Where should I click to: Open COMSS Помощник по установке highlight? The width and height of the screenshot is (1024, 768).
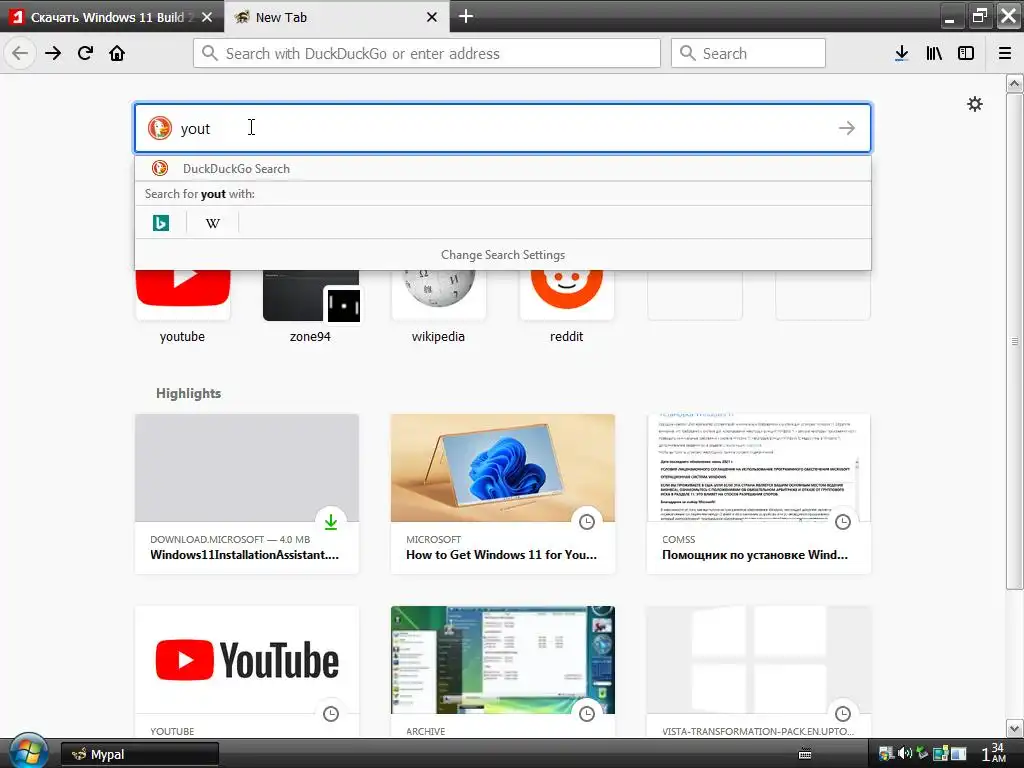(x=759, y=494)
